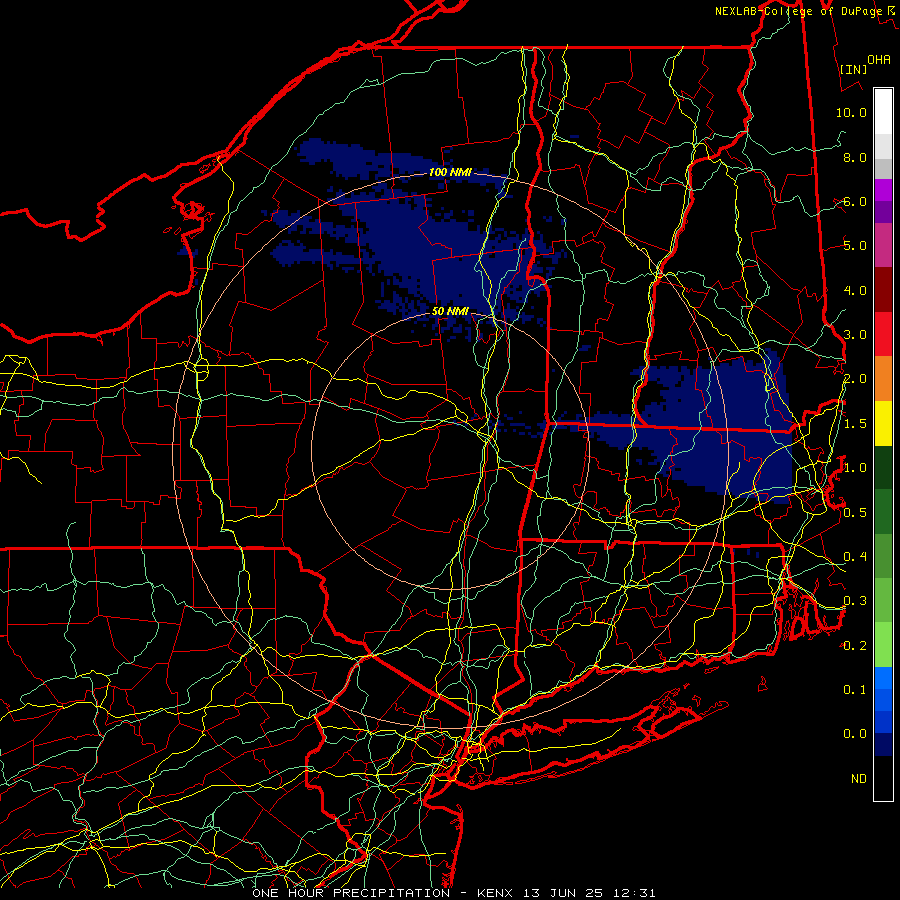Click the 3.0 legend value
This screenshot has height=900, width=900.
855,335
